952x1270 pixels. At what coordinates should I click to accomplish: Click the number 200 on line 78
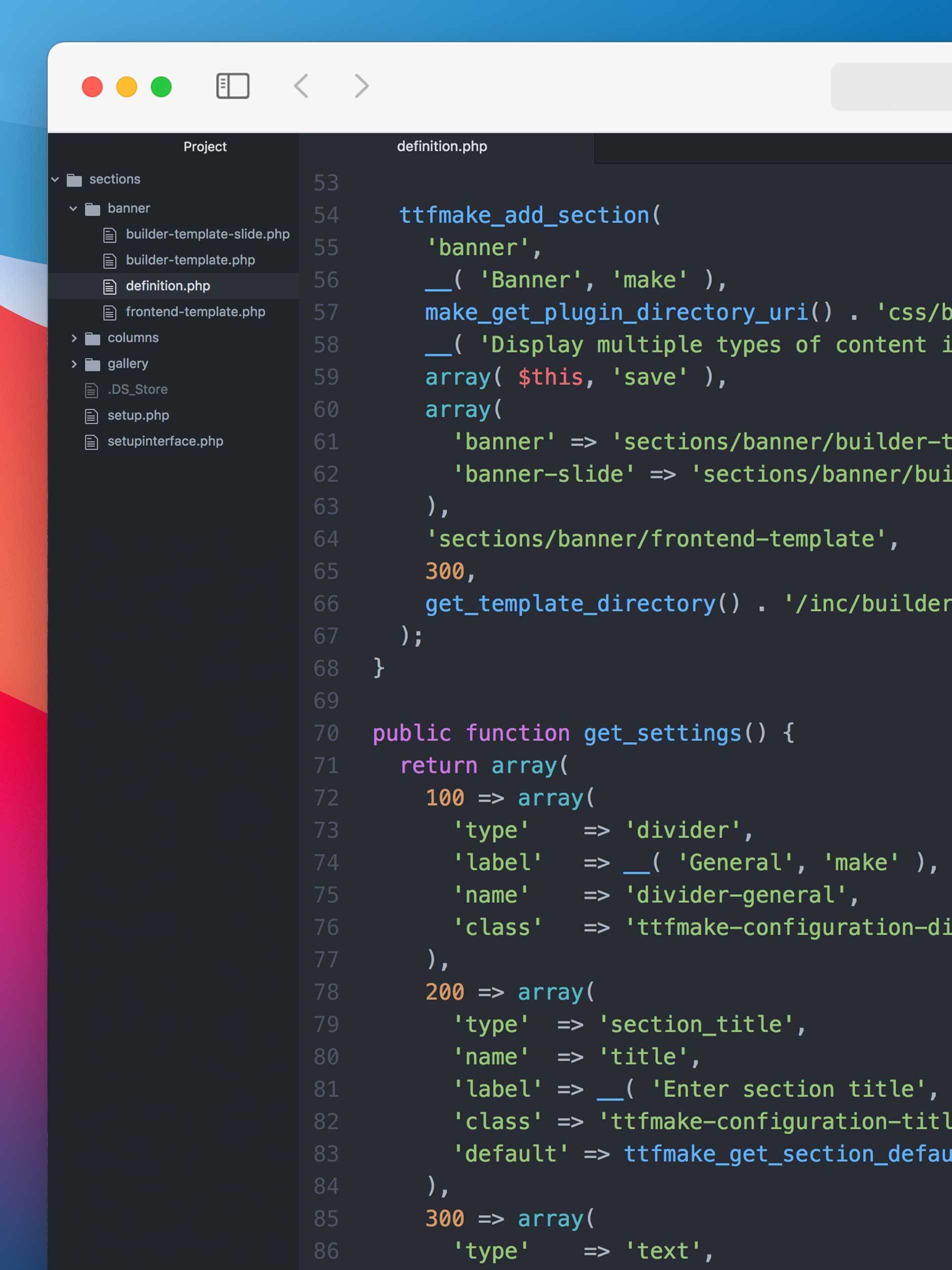(x=444, y=992)
